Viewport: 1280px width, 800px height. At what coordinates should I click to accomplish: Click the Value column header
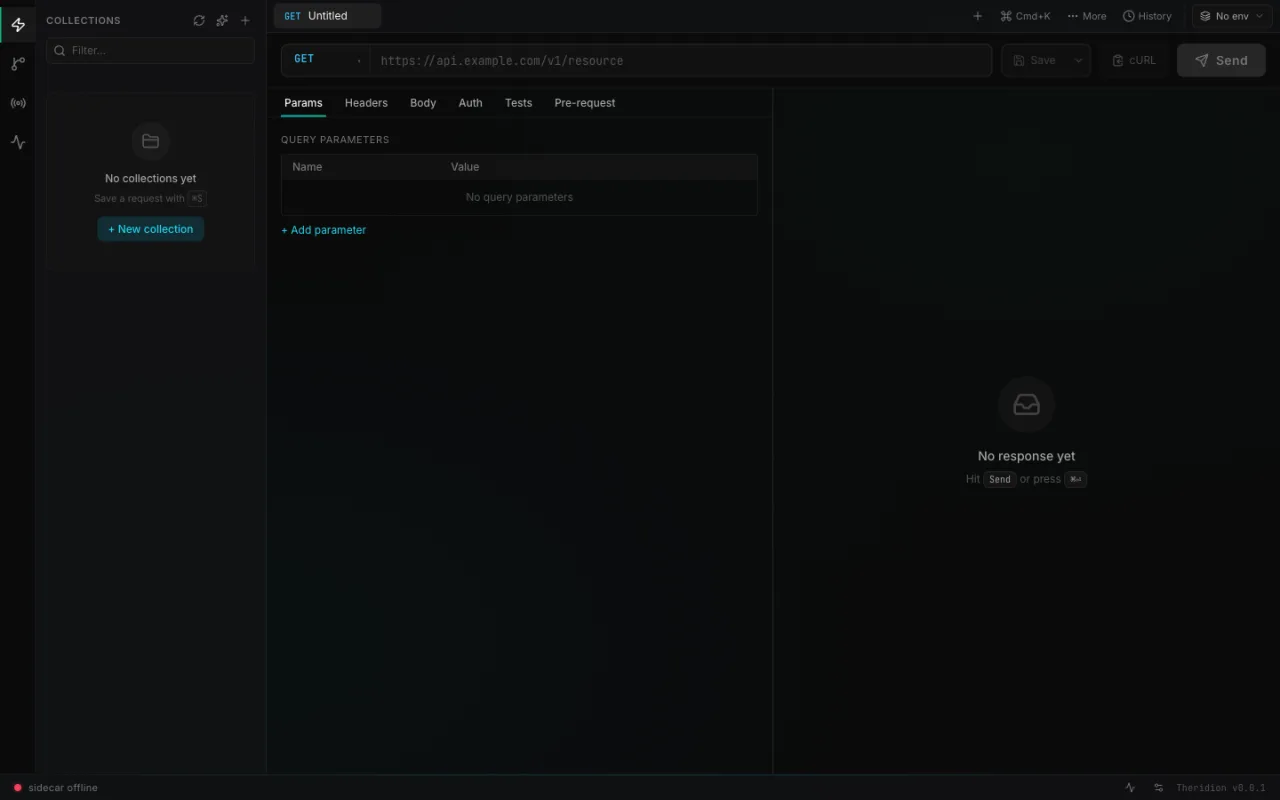tap(465, 167)
